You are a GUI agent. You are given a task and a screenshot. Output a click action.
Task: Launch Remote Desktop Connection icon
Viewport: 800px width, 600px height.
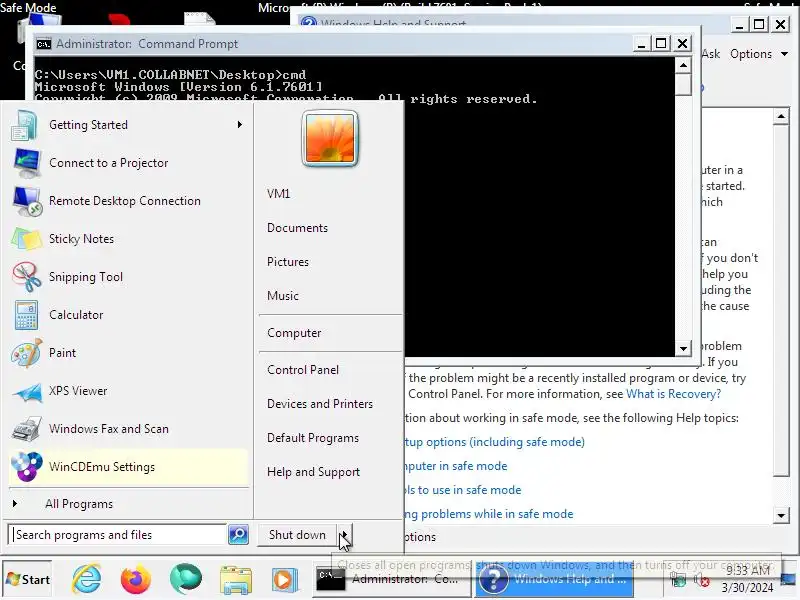27,201
